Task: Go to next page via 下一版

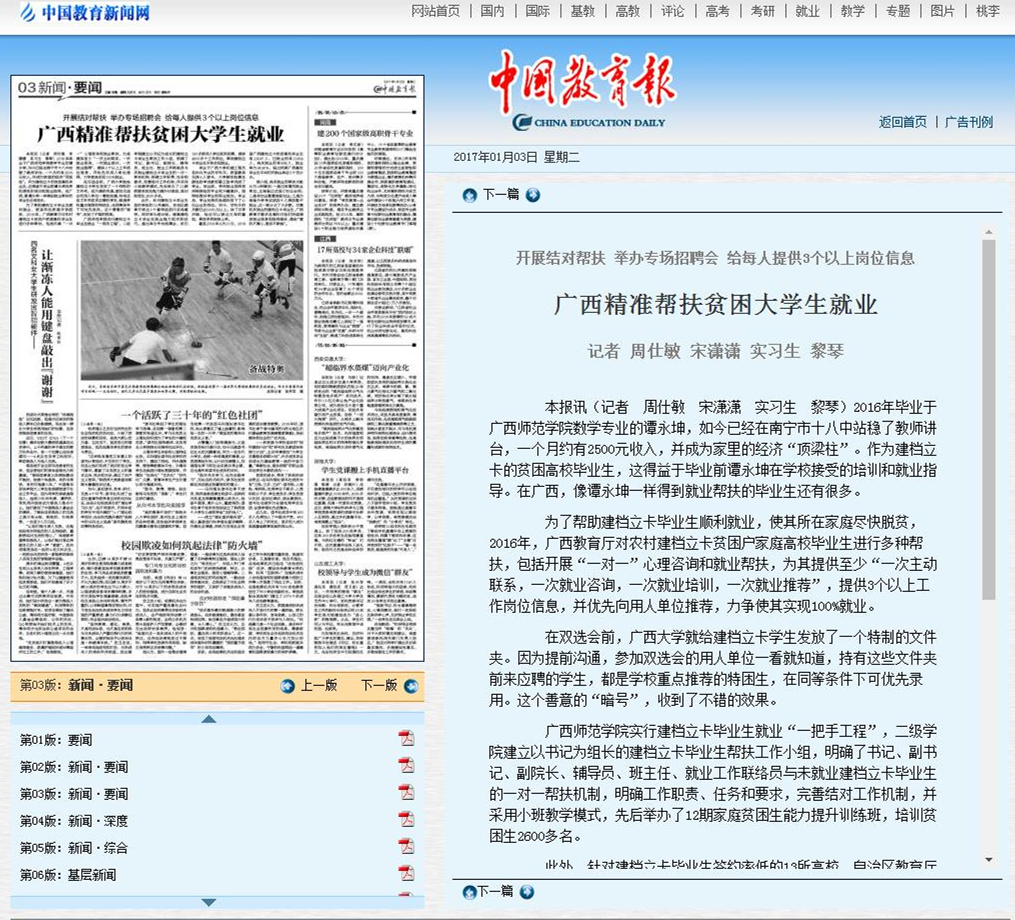Action: [379, 685]
